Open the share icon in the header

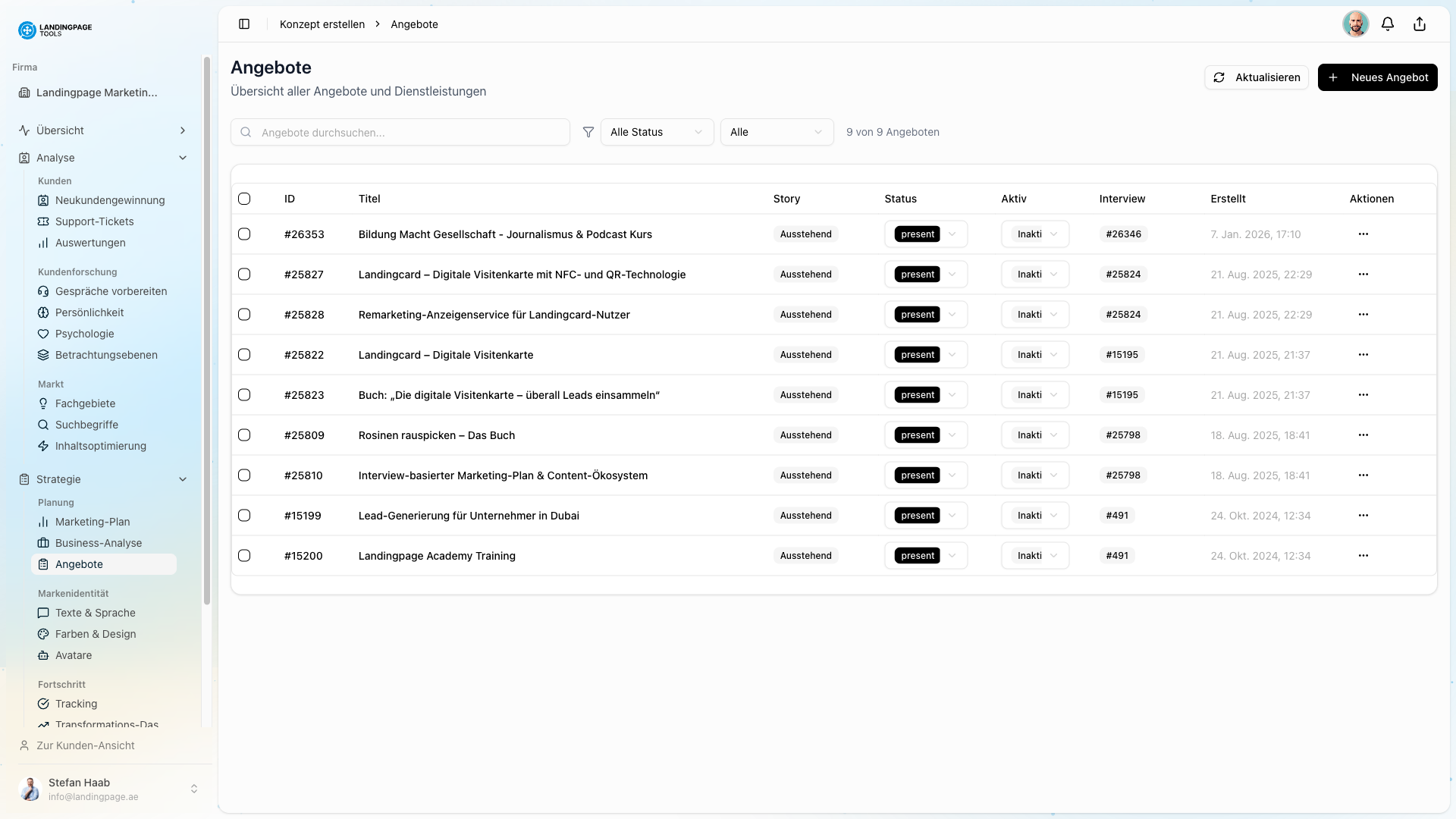pyautogui.click(x=1419, y=24)
